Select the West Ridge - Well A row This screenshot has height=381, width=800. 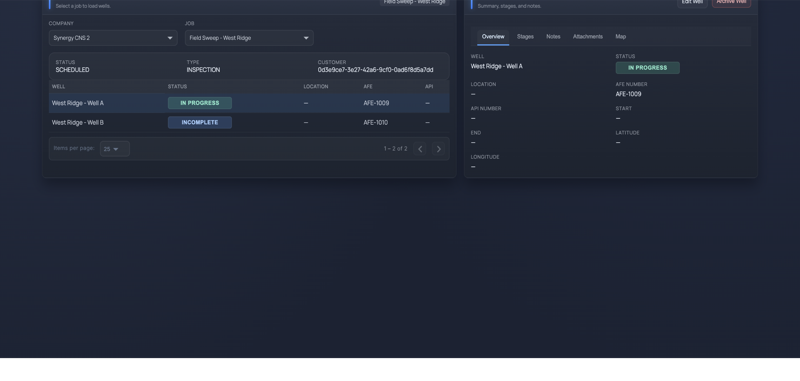(249, 103)
